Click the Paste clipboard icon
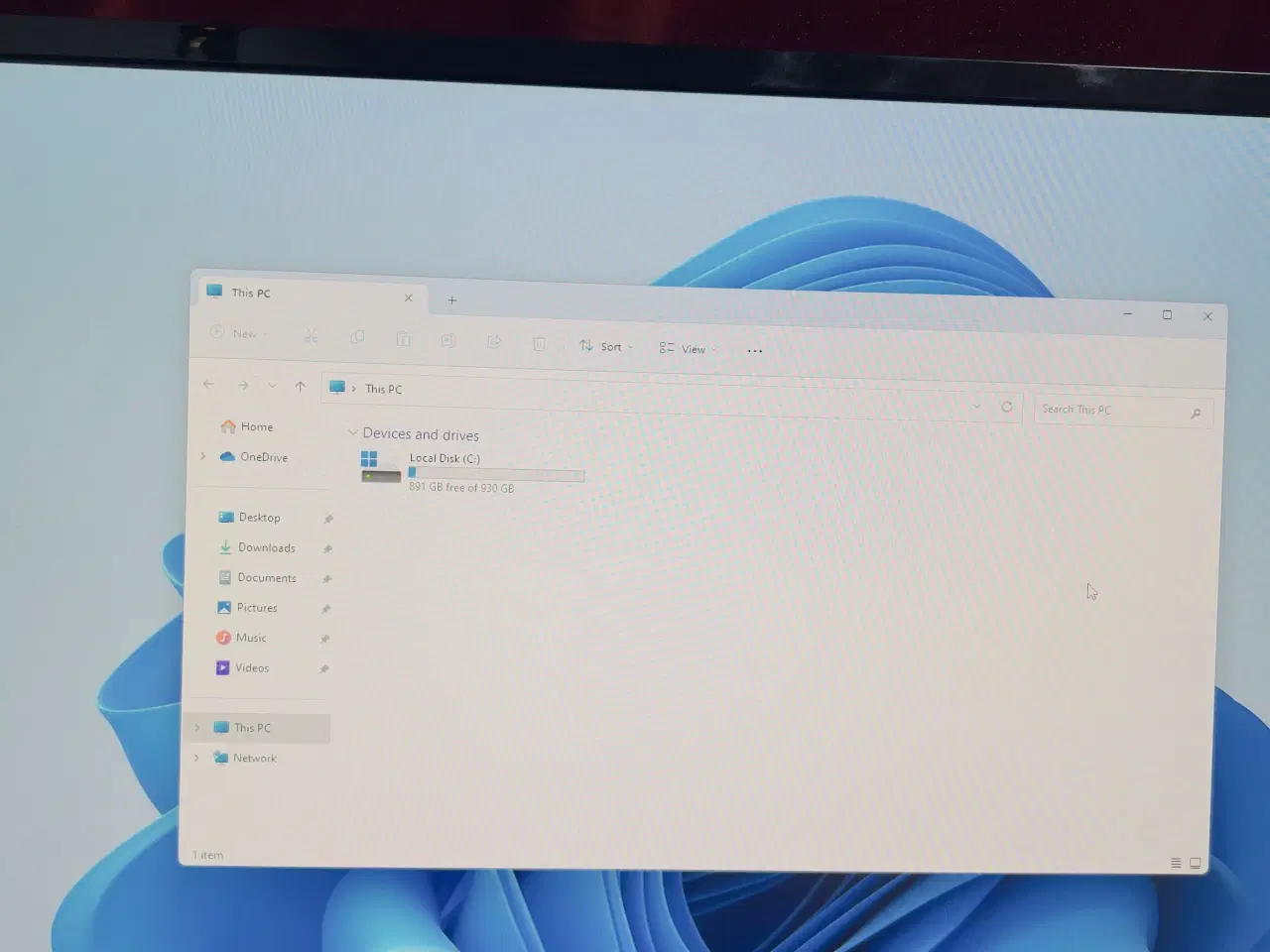The height and width of the screenshot is (952, 1270). pos(403,339)
